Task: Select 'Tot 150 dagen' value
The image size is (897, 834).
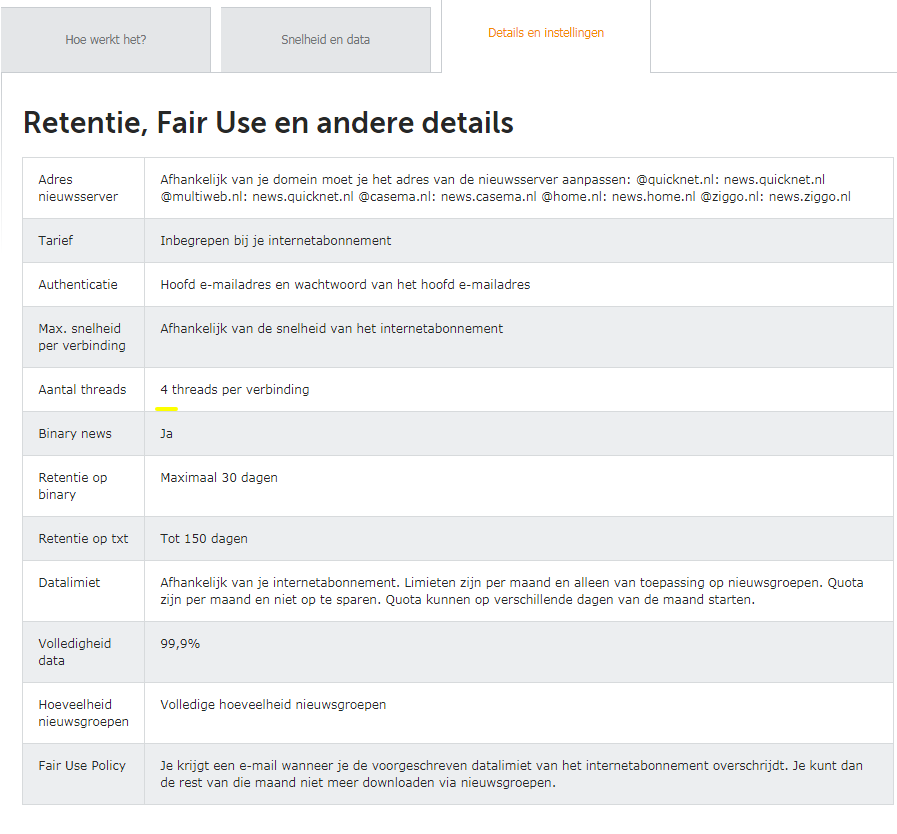Action: 204,539
